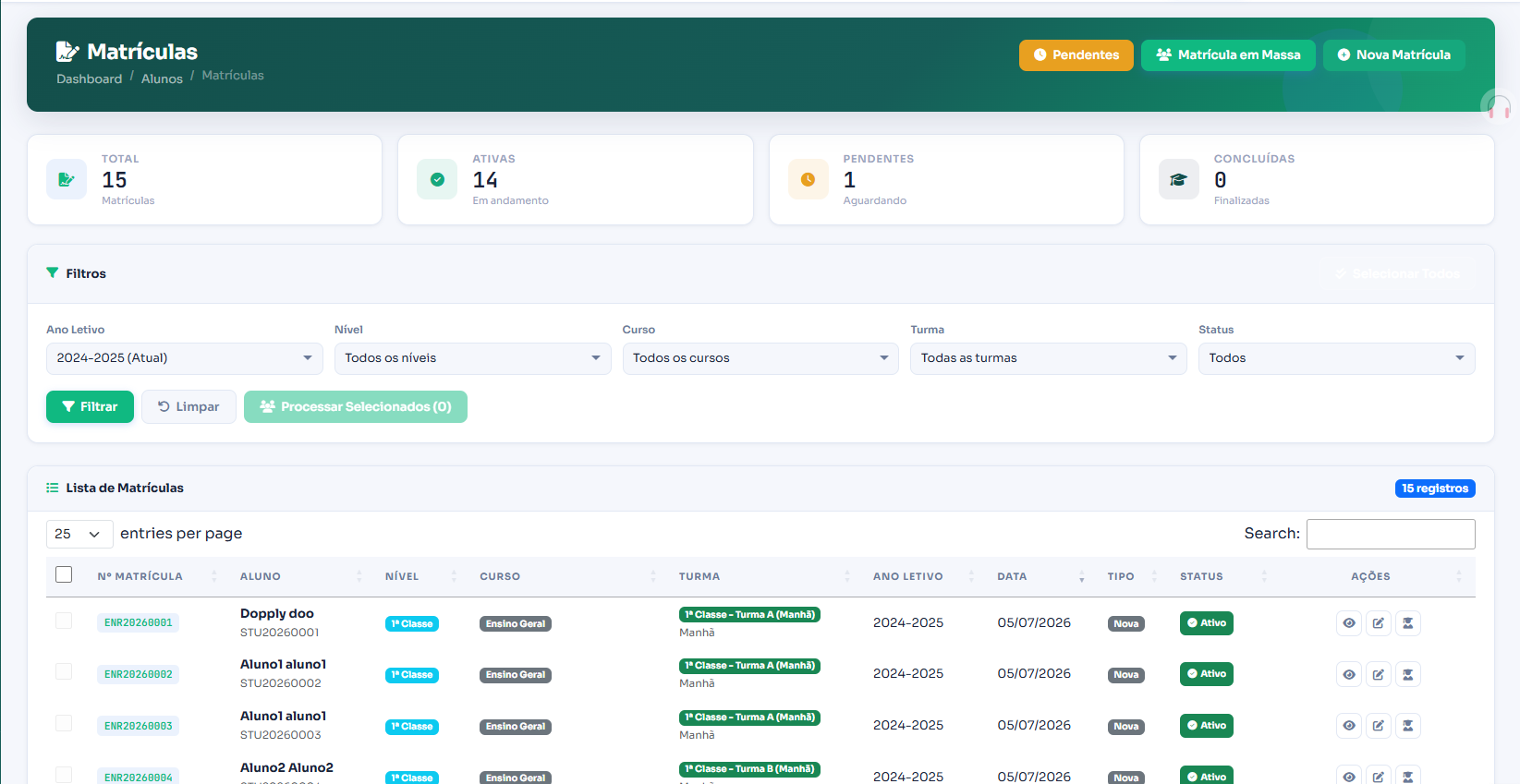Click the Search input field
The height and width of the screenshot is (784, 1520).
[1391, 534]
